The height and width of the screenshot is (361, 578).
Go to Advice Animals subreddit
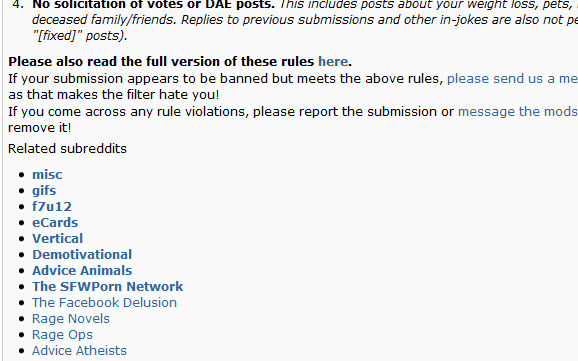click(x=82, y=270)
